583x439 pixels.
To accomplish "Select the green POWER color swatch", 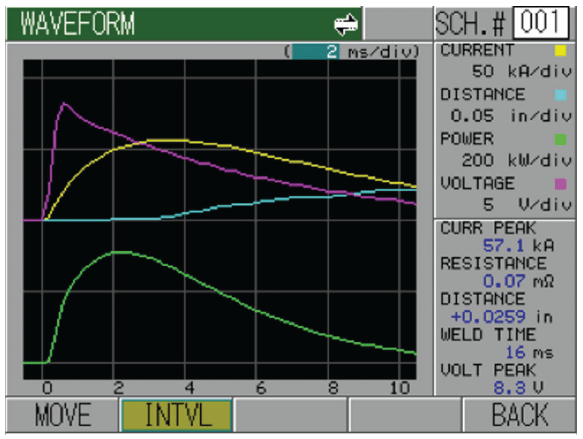I will (560, 139).
